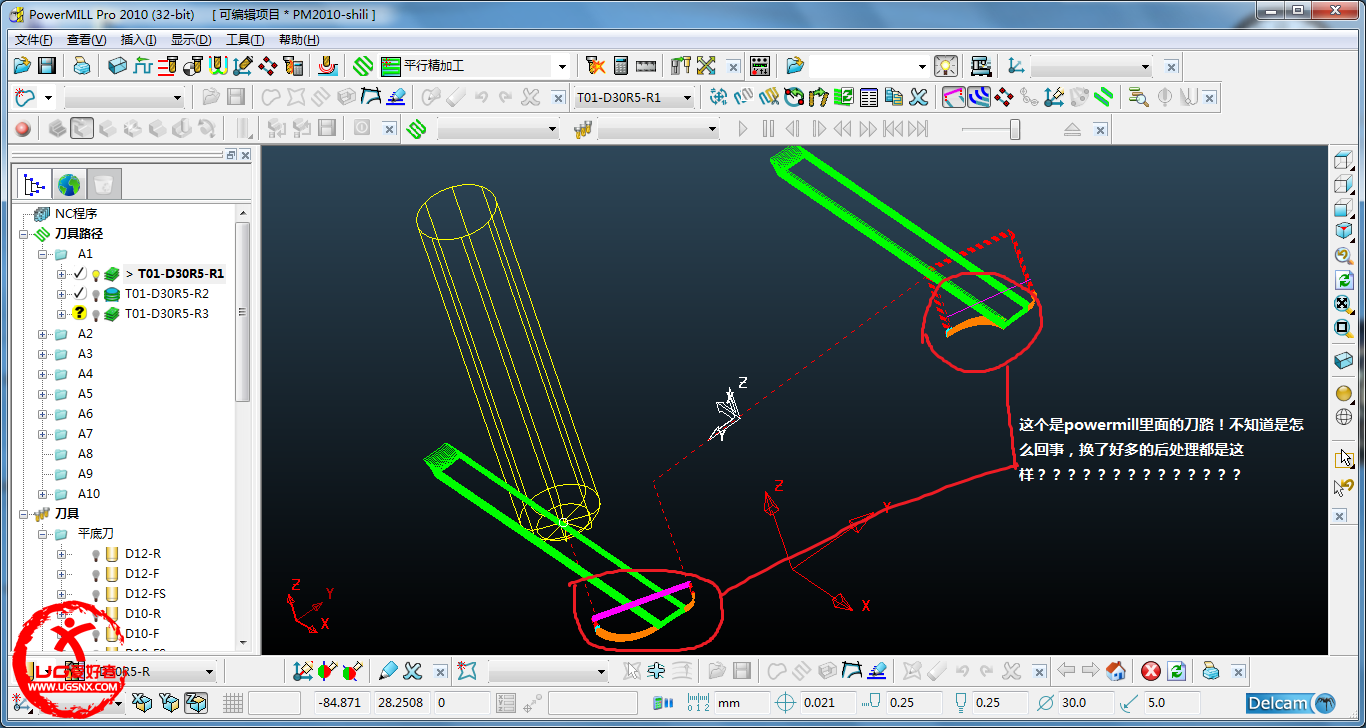Click the cursor selection icon in right toolbar
The height and width of the screenshot is (728, 1366).
point(1344,458)
